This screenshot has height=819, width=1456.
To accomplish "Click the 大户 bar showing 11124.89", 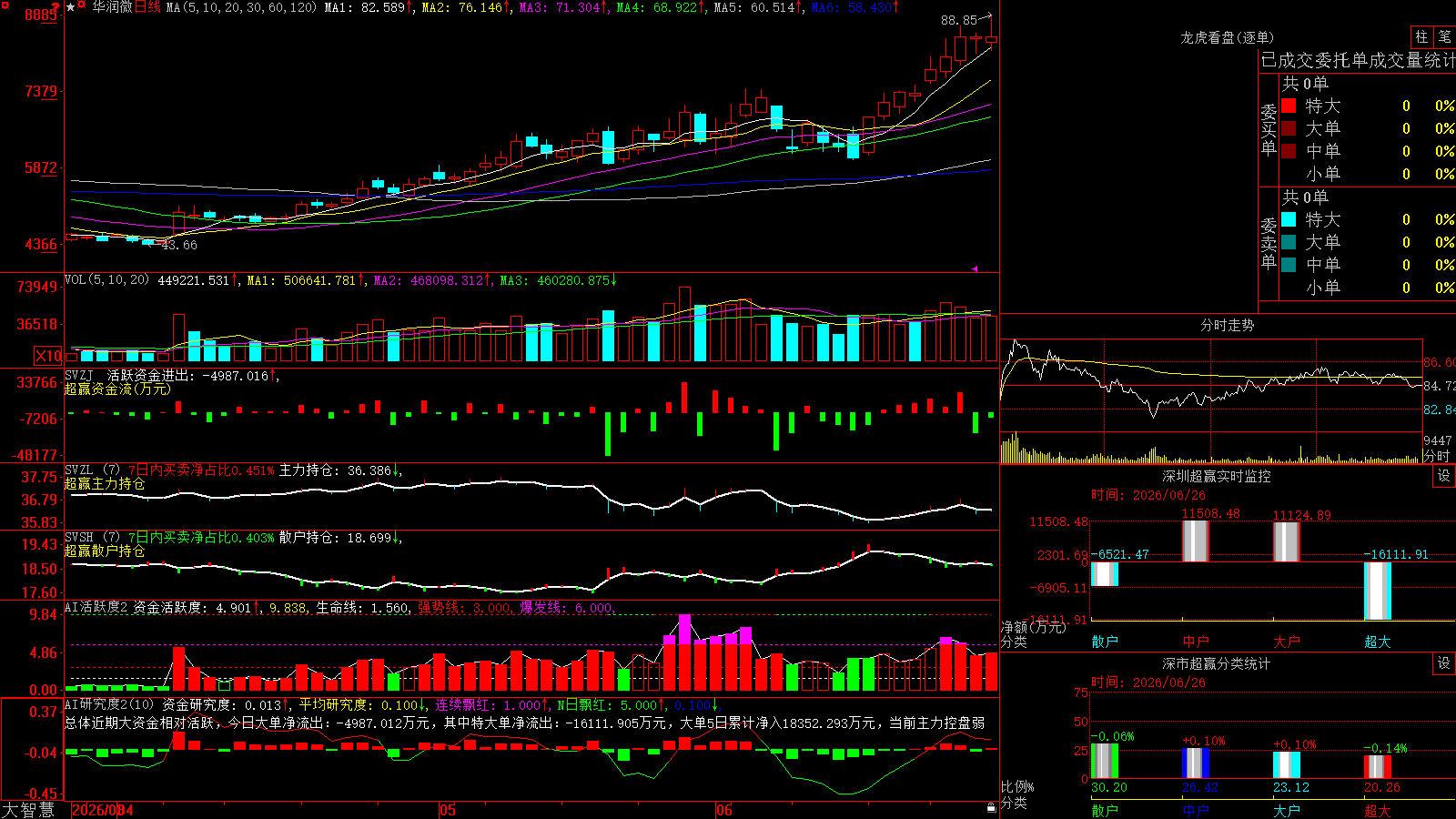I will pyautogui.click(x=1287, y=542).
